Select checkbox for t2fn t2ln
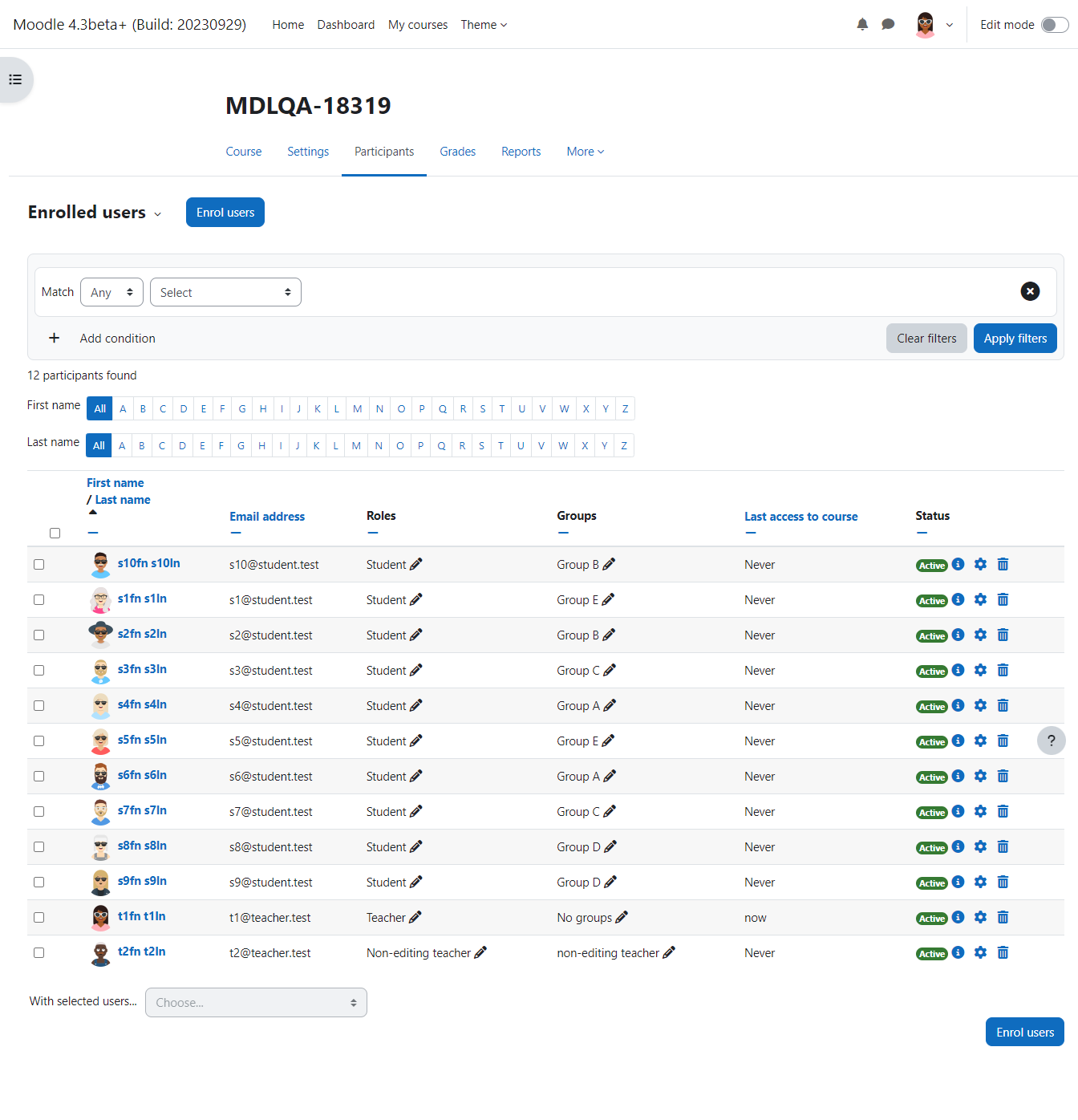The height and width of the screenshot is (1120, 1078). pos(38,952)
